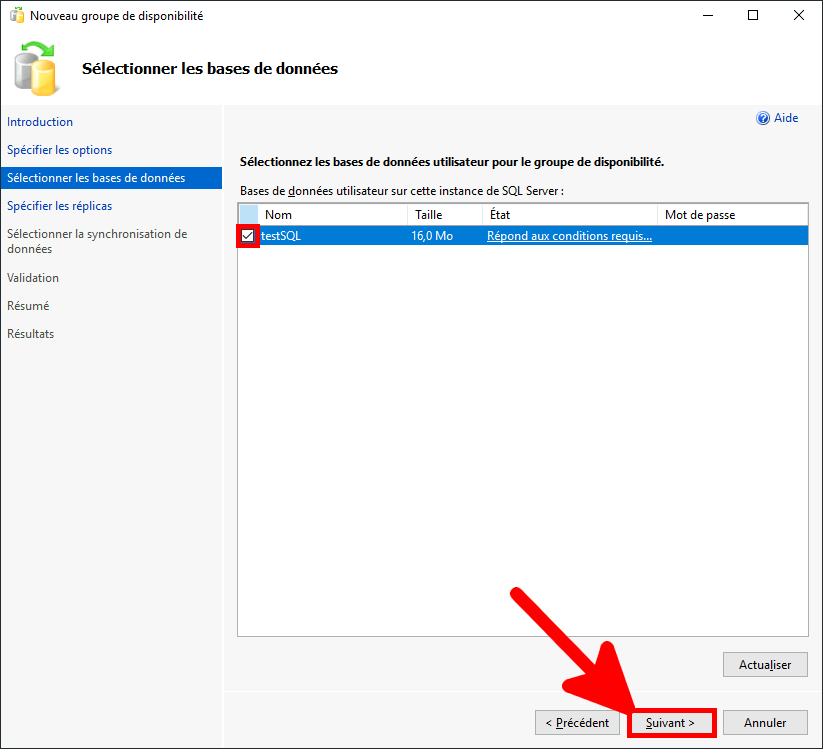Screen dimensions: 823x749
Task: Open Spécifier les options step
Action: pos(59,150)
